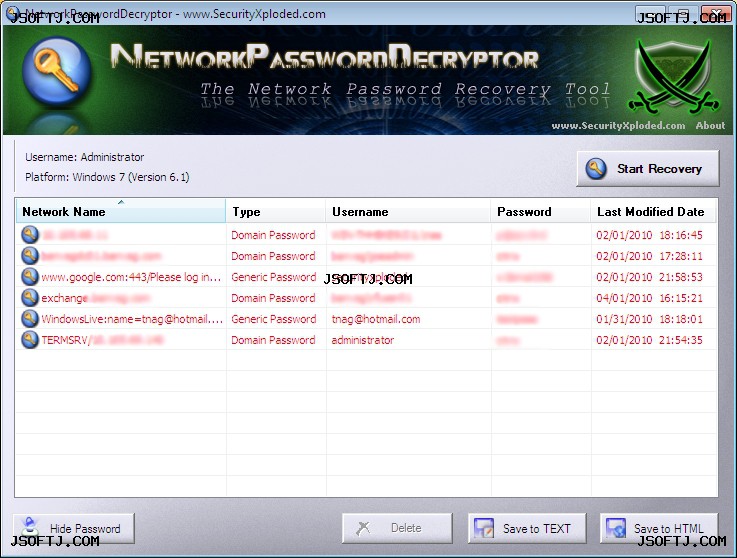This screenshot has height=558, width=737.
Task: Click the Hide Password button
Action: pos(74,528)
